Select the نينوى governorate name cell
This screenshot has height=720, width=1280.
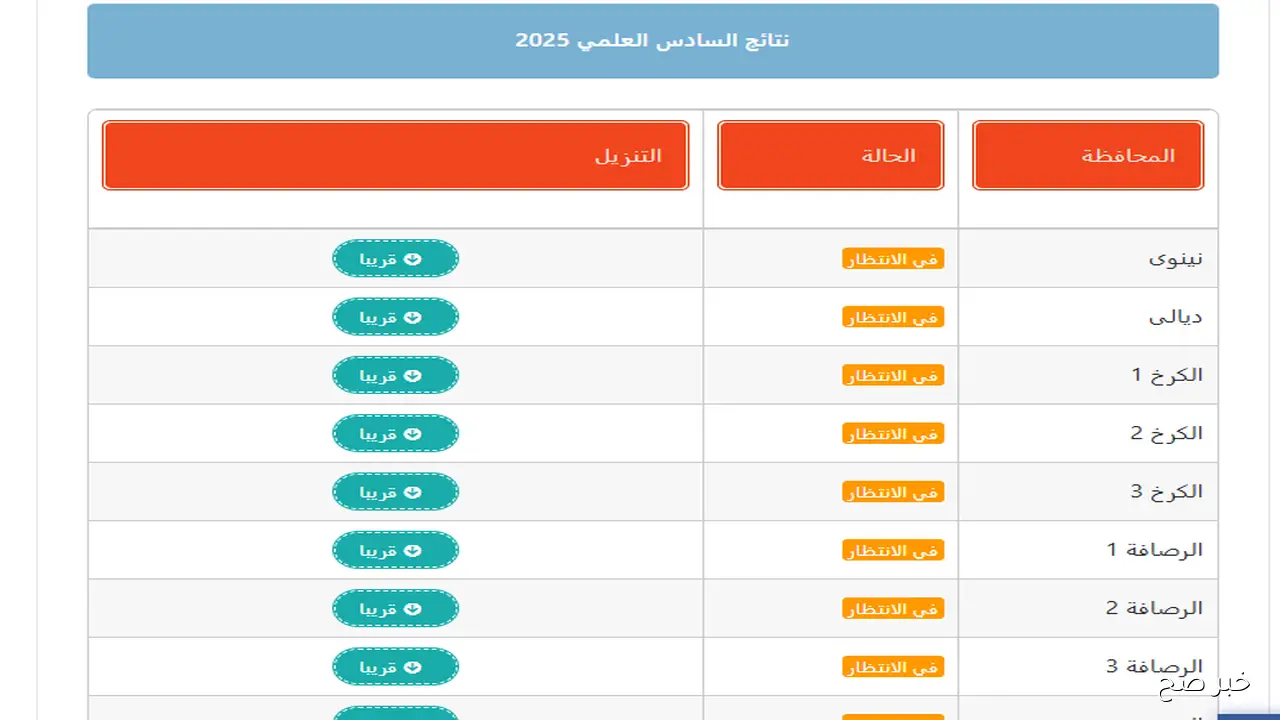(1176, 258)
